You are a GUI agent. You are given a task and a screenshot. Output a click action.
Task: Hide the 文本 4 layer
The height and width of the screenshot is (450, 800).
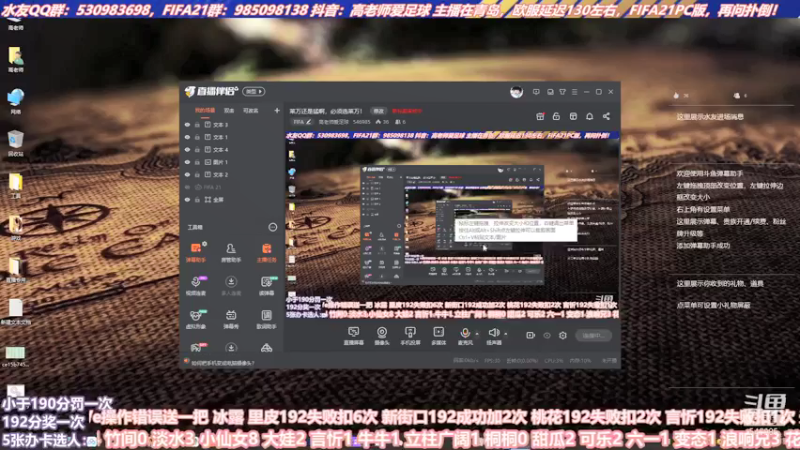coord(187,149)
